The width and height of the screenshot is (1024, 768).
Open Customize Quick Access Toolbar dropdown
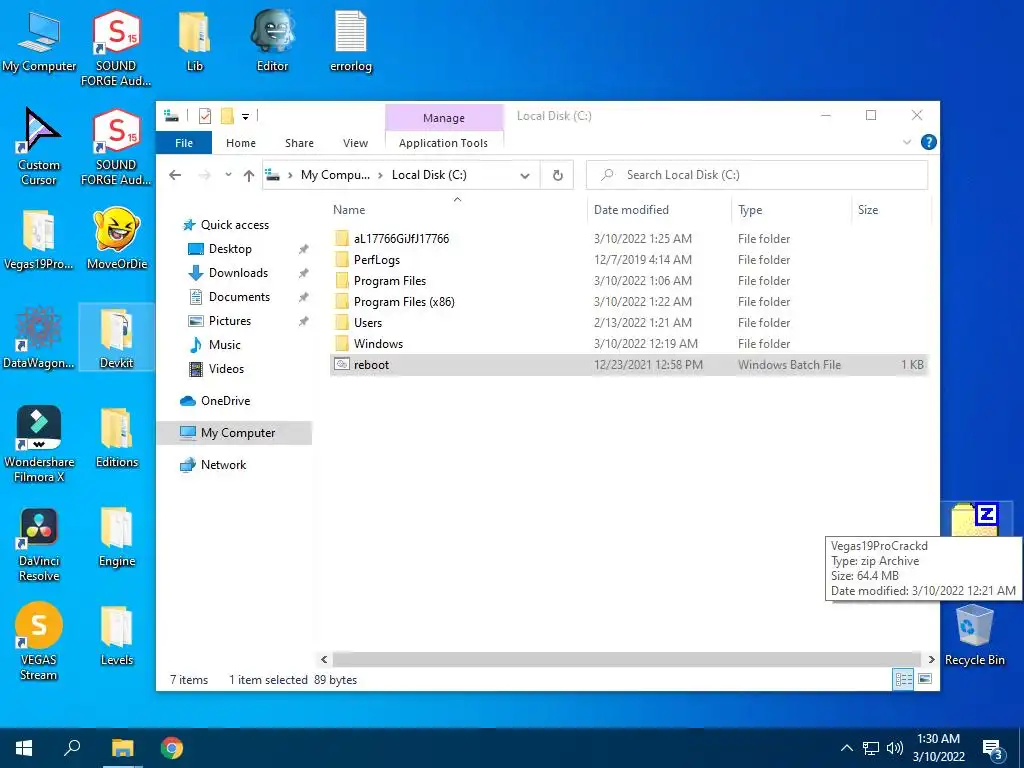(x=246, y=117)
